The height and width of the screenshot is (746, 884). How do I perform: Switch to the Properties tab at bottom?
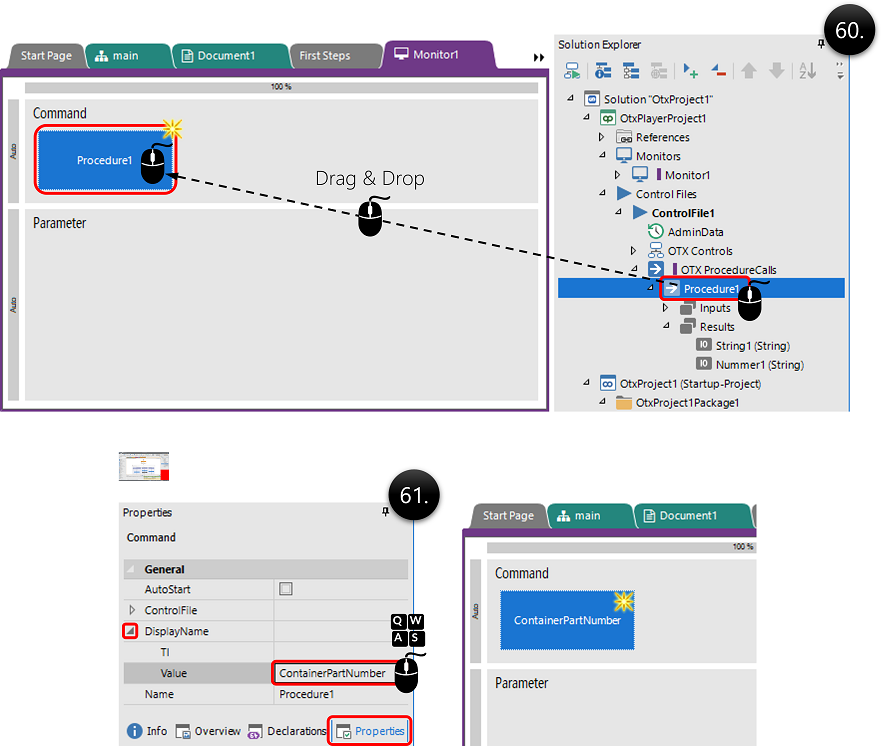click(370, 731)
